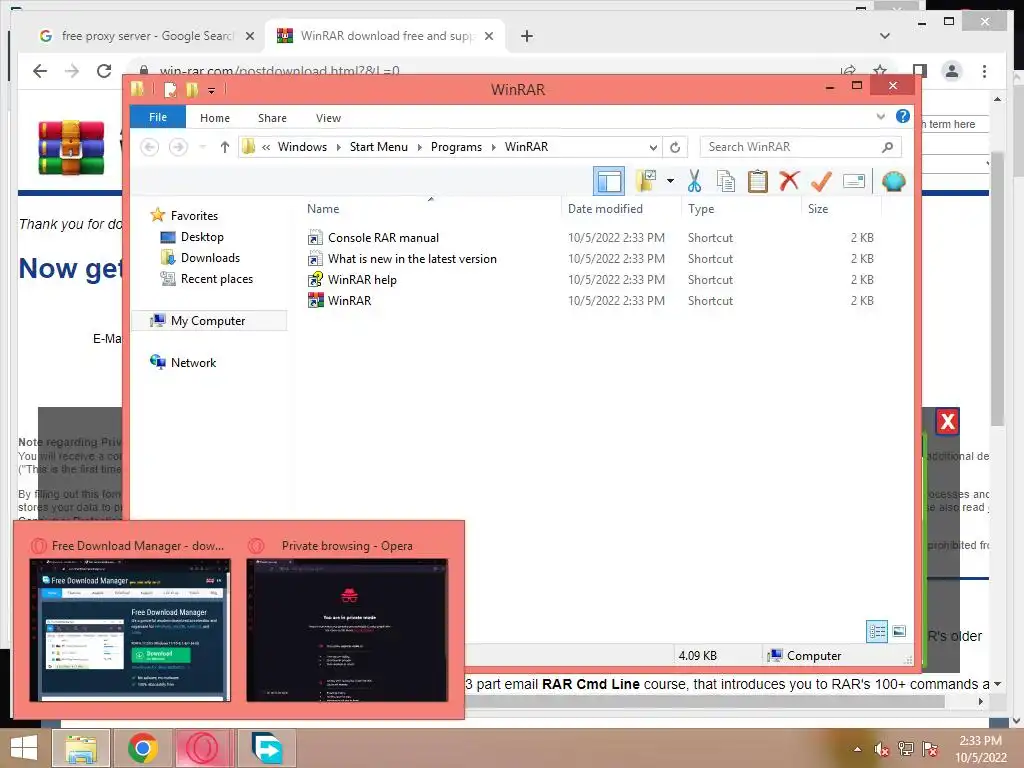Click the blue shell icon in toolbar
The image size is (1024, 768).
[893, 181]
